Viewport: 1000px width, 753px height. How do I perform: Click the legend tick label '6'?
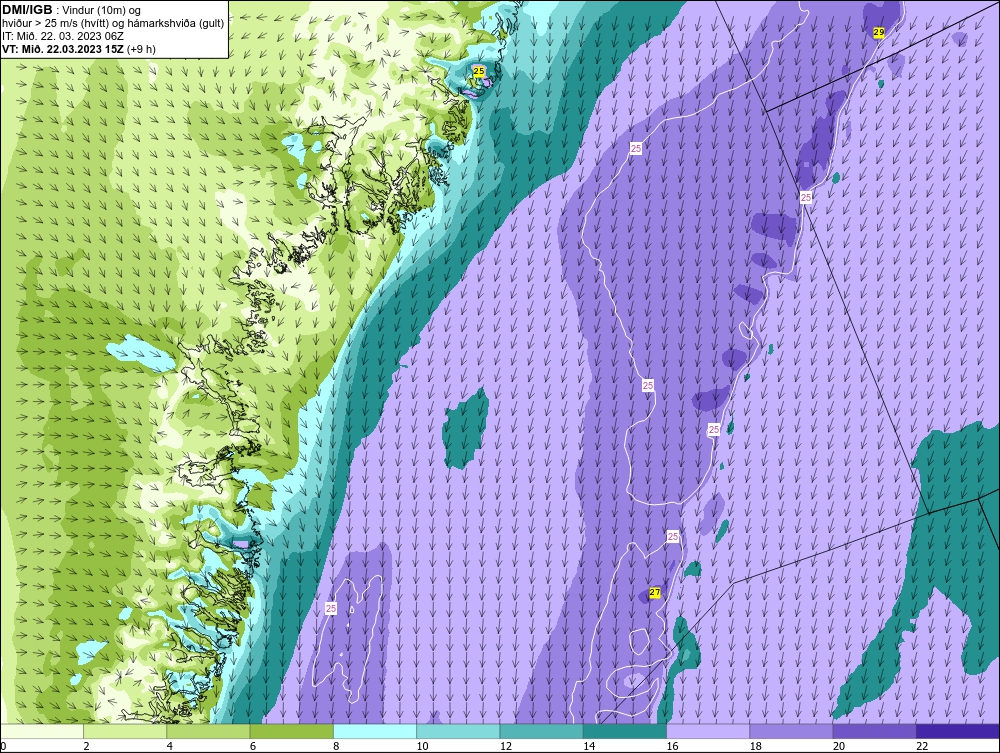pos(253,746)
